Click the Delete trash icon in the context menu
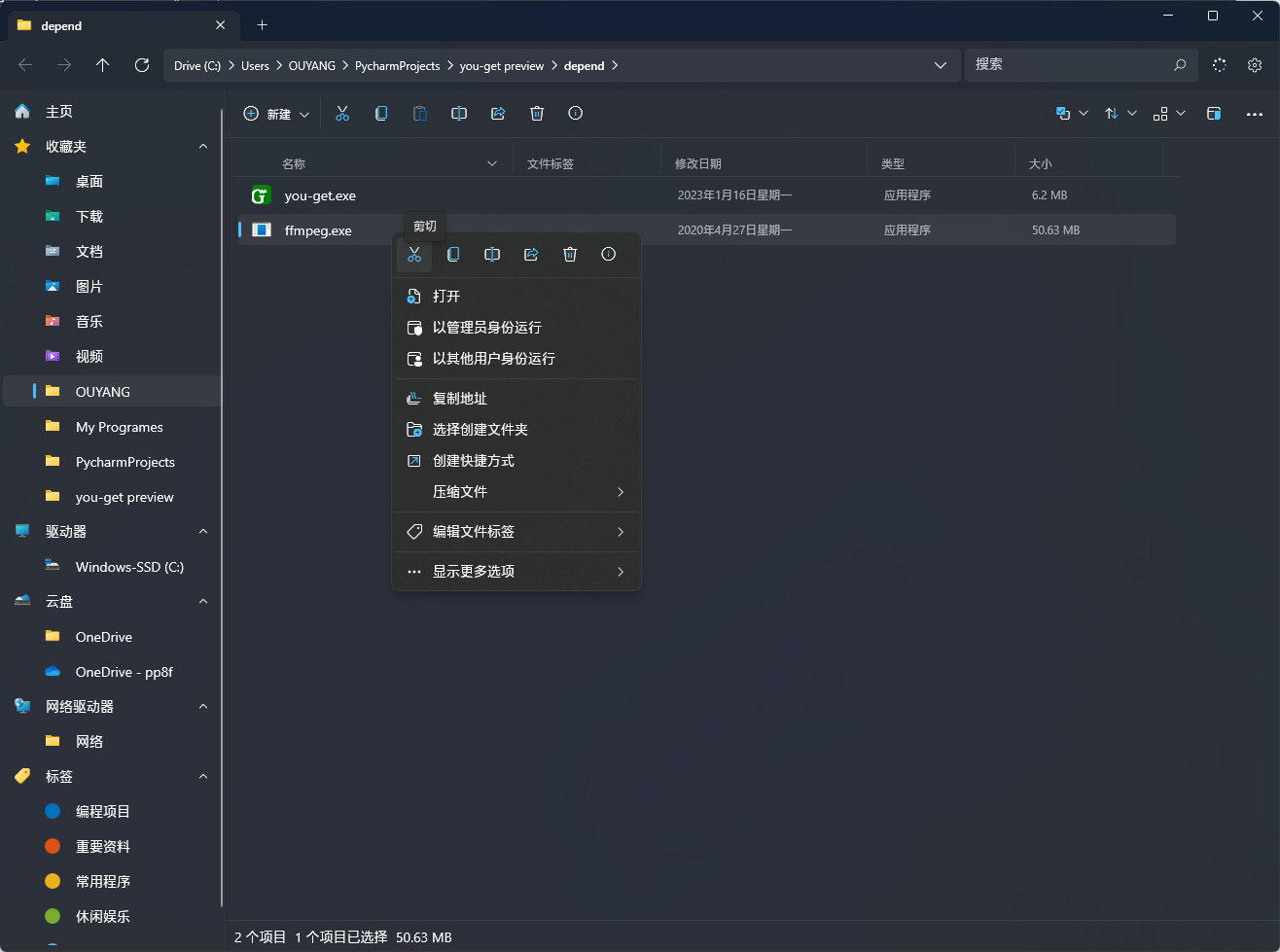This screenshot has height=952, width=1280. pos(570,255)
